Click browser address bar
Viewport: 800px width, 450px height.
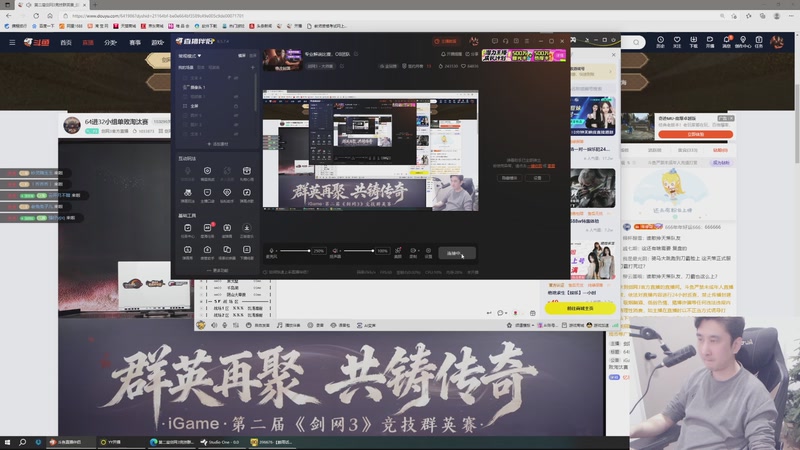[x=388, y=16]
